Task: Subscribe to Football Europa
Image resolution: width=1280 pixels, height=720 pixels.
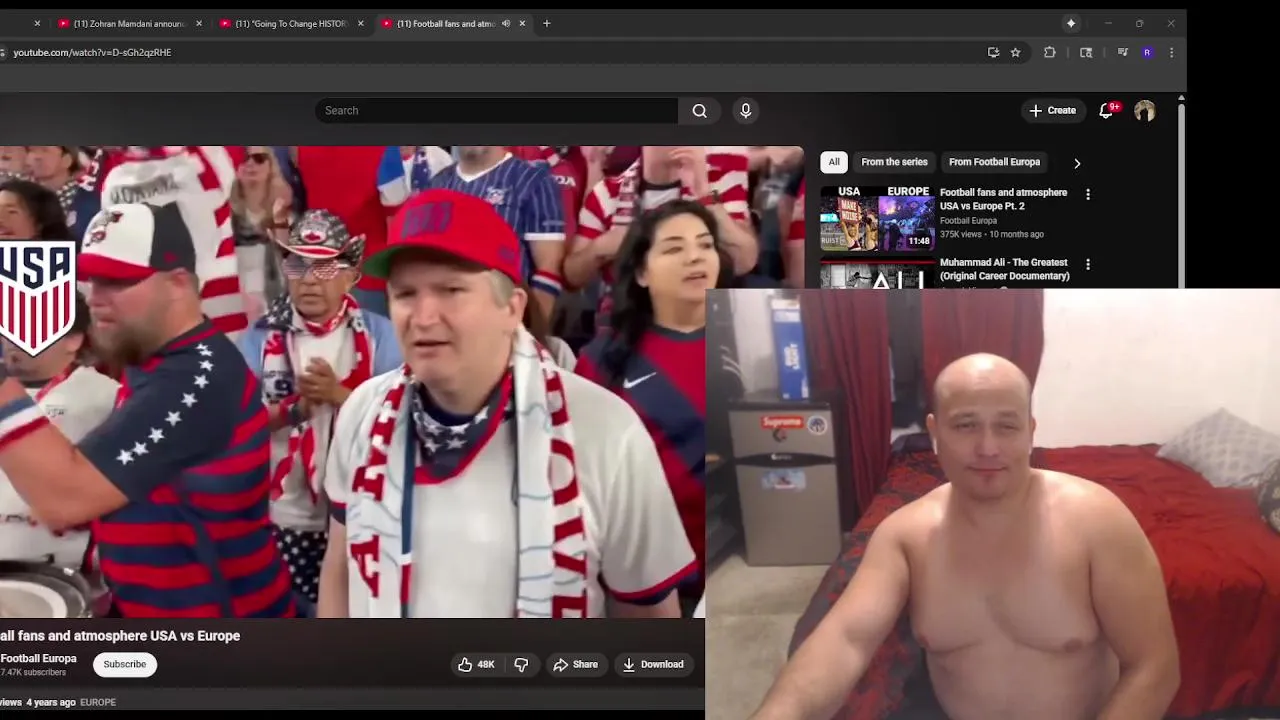Action: point(125,664)
